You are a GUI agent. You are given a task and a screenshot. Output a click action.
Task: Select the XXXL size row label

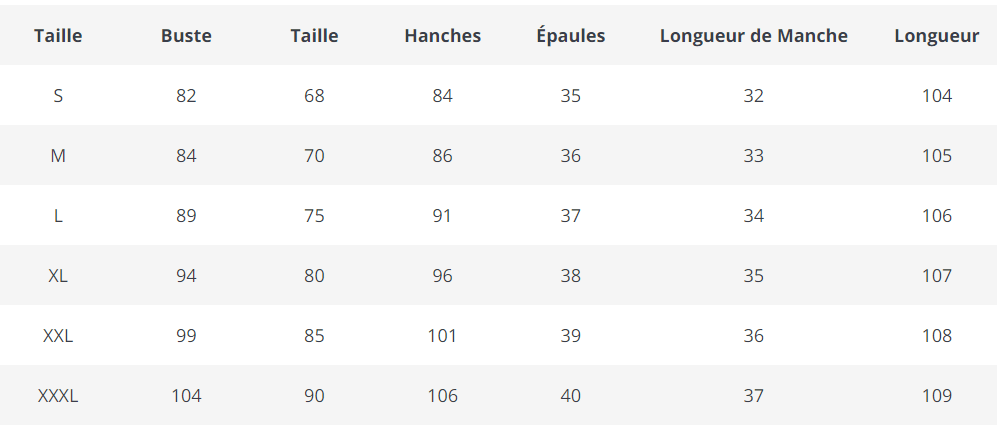click(x=58, y=396)
